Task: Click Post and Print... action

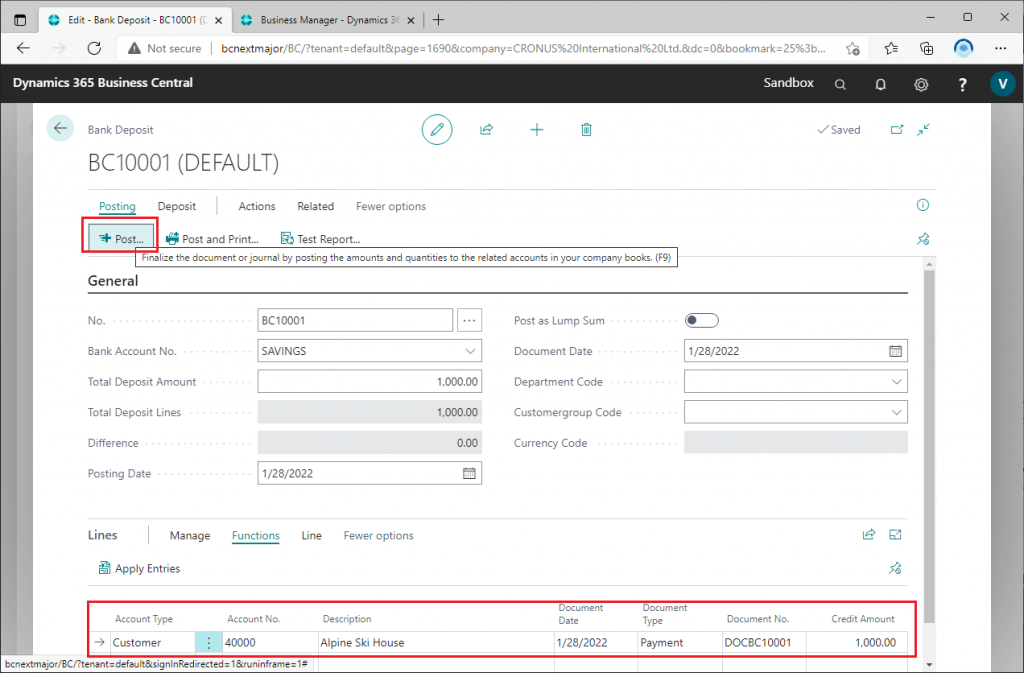Action: [212, 239]
